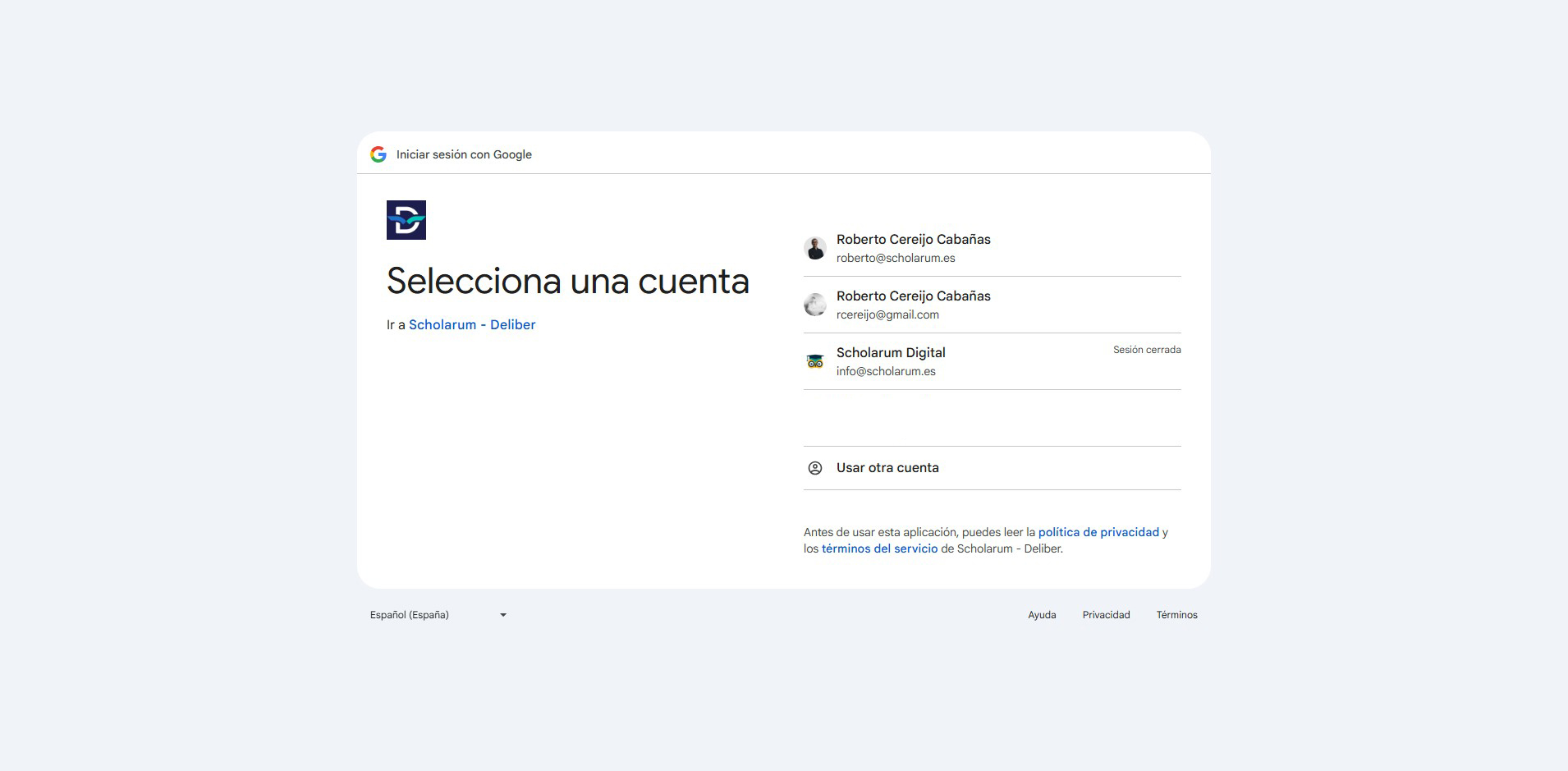Click the Privacidad footer link
Screen dimensions: 1568x771
(x=1106, y=614)
